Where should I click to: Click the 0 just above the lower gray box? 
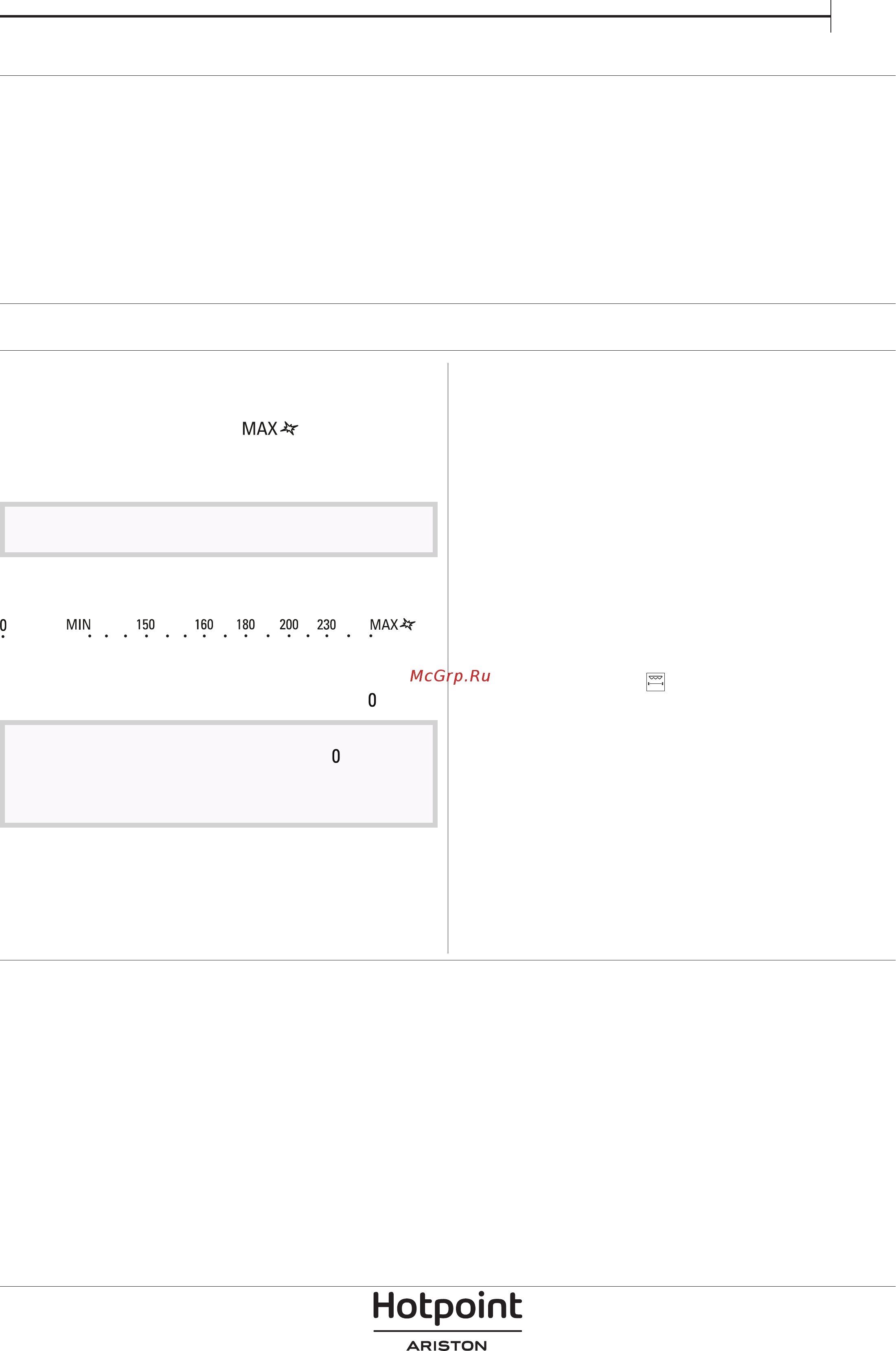[372, 700]
